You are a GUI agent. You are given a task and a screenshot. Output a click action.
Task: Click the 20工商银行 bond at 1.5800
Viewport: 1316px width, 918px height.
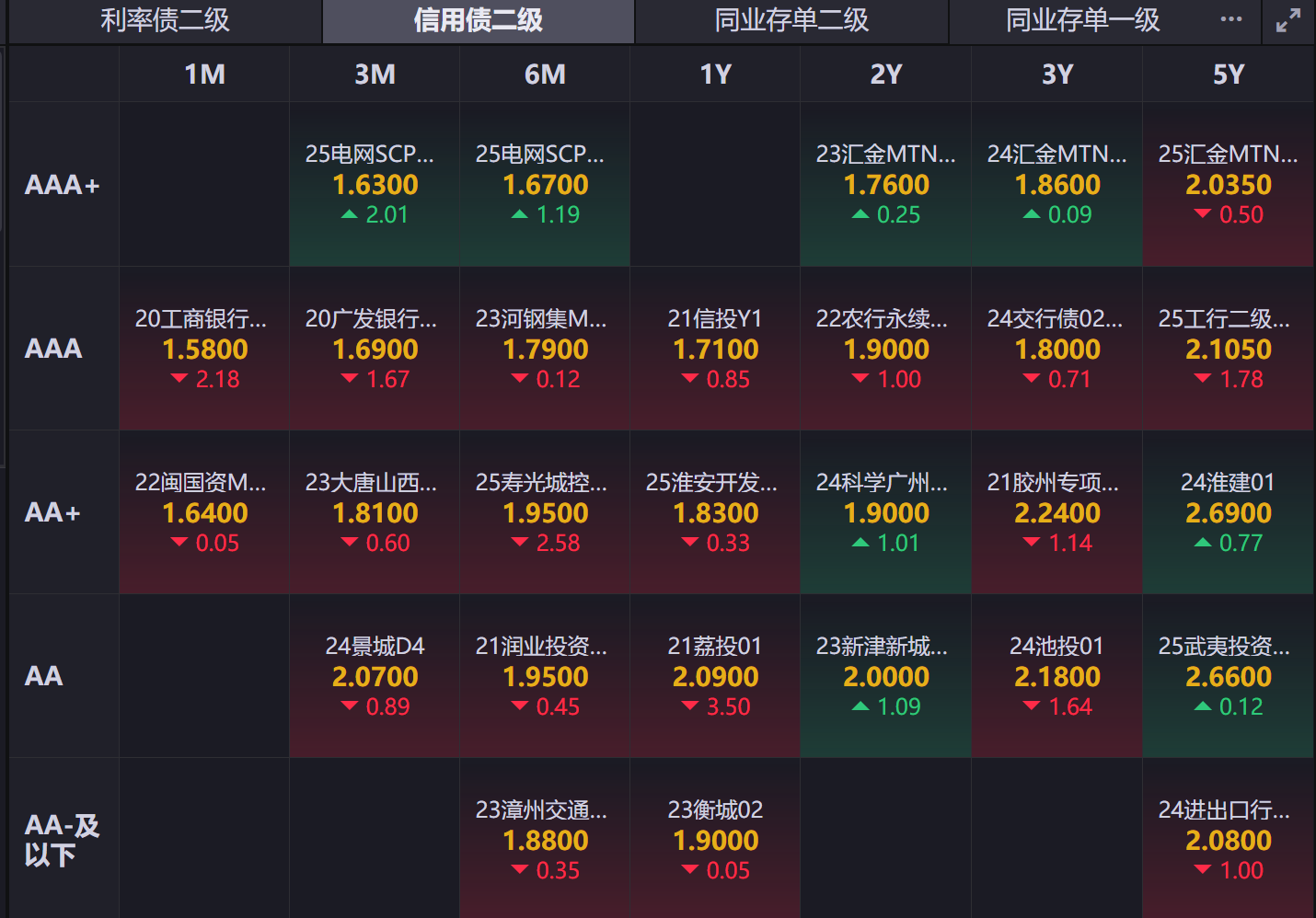(204, 349)
